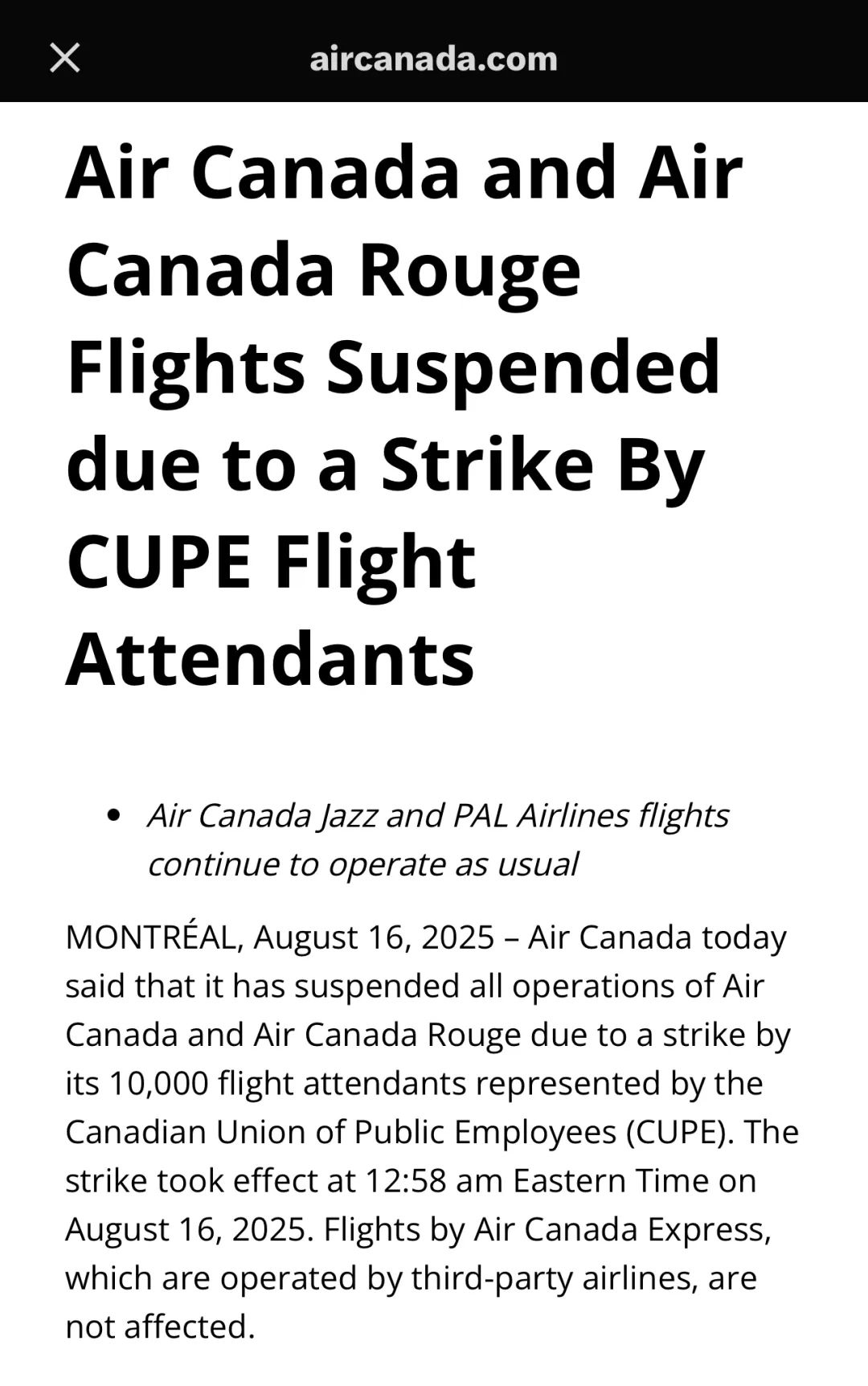The image size is (868, 1386).
Task: Click the headline word "Attendants"
Action: (x=270, y=658)
